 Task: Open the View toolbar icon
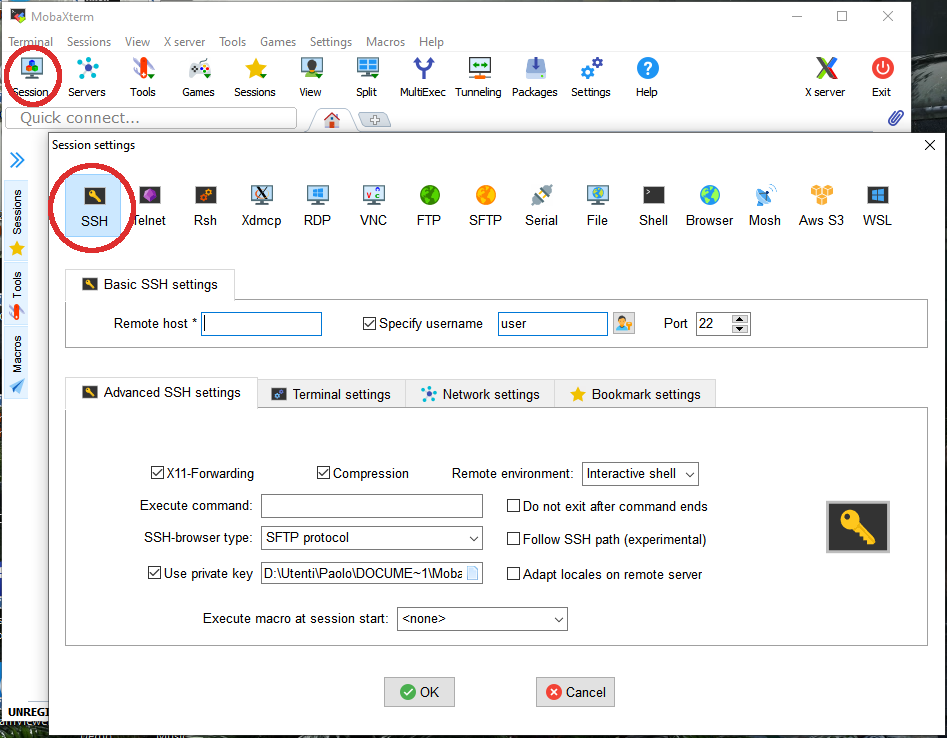(311, 77)
